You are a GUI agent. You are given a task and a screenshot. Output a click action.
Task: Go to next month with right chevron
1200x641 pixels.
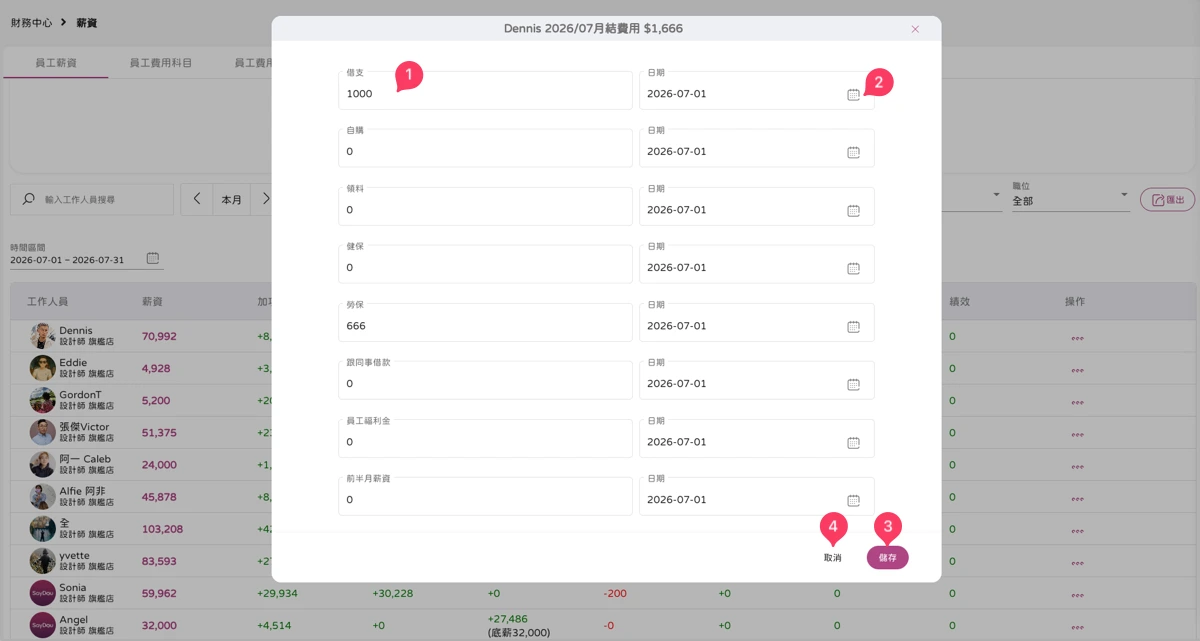pyautogui.click(x=264, y=199)
